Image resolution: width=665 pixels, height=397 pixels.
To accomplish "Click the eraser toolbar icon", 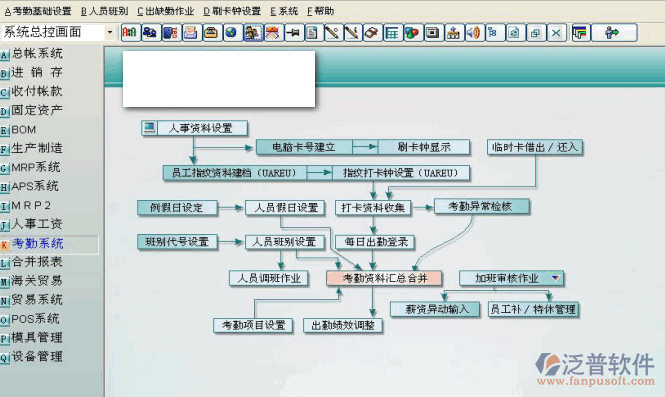I will click(x=372, y=33).
